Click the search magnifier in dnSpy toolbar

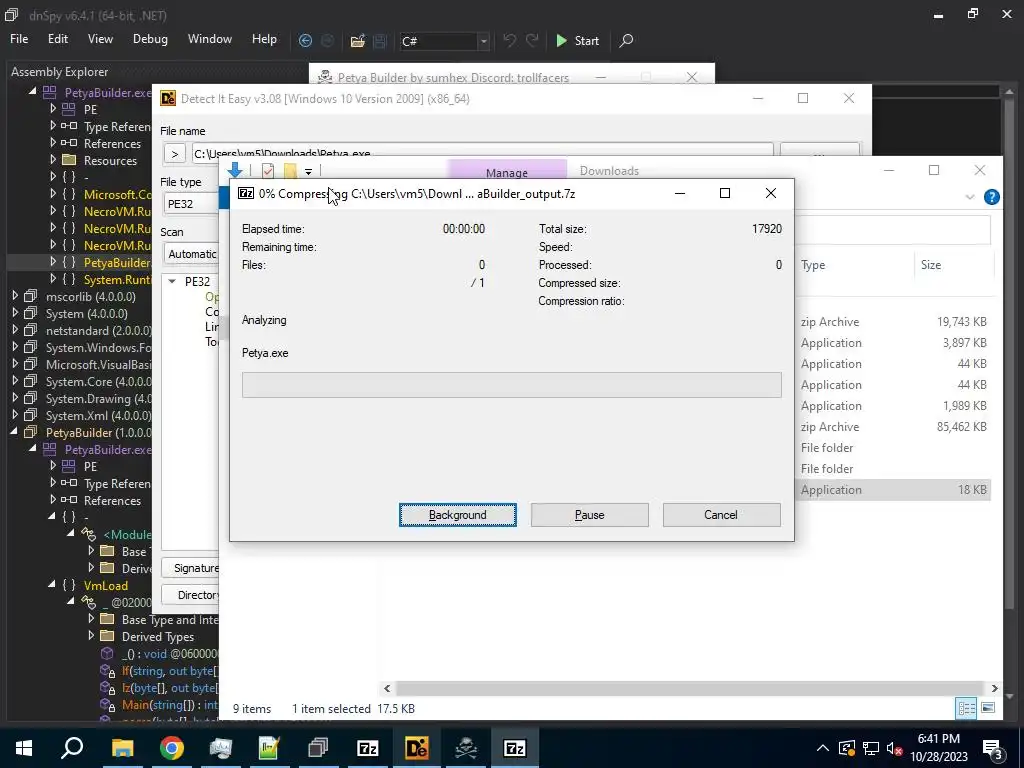[x=626, y=40]
